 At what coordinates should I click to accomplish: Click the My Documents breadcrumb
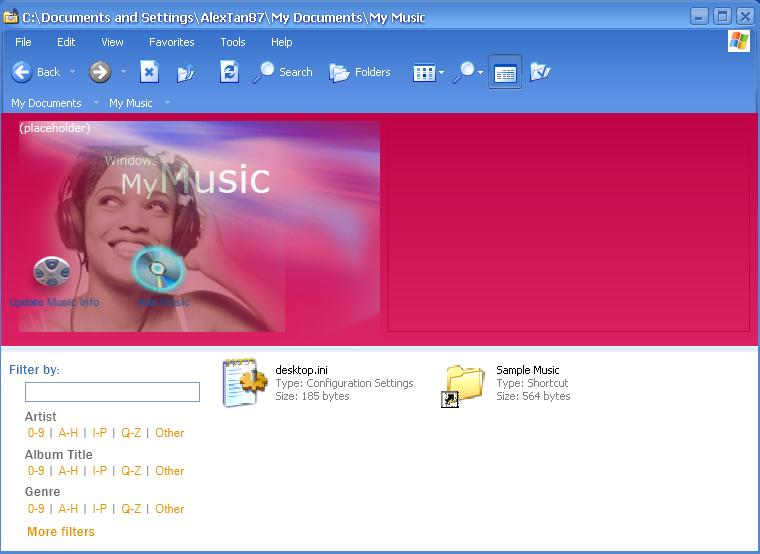(x=46, y=103)
